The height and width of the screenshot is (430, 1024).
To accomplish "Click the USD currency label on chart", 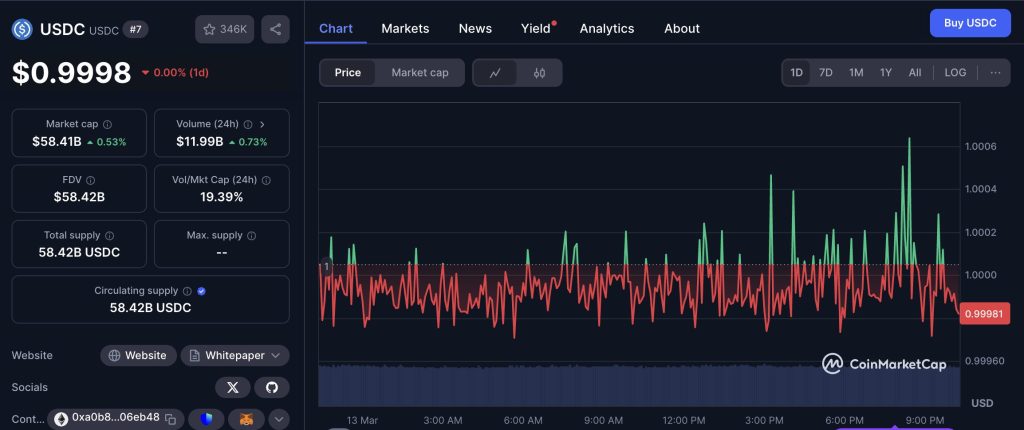I will [x=982, y=403].
